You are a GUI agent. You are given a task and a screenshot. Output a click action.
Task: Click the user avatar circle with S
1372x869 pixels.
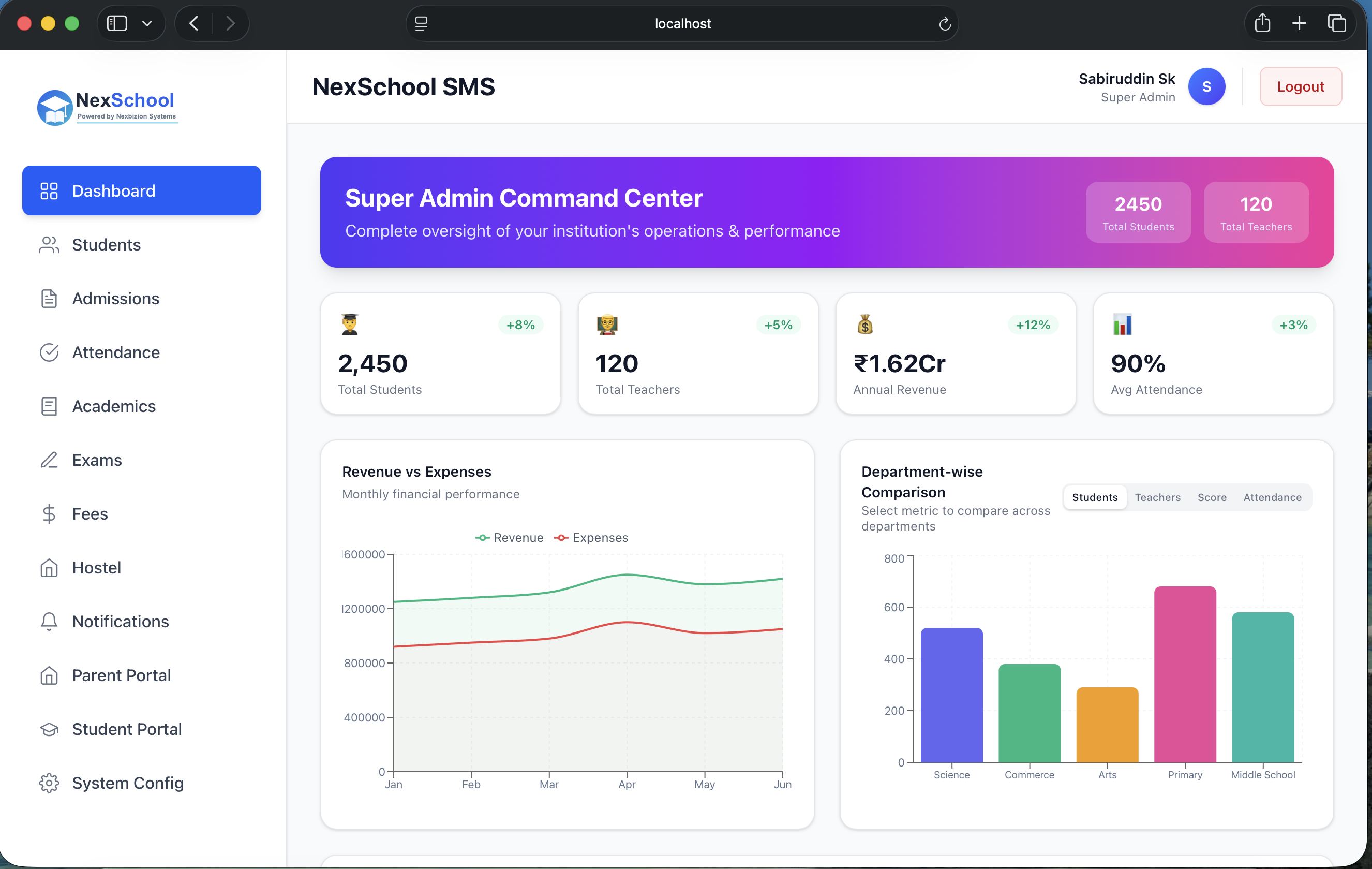1206,86
